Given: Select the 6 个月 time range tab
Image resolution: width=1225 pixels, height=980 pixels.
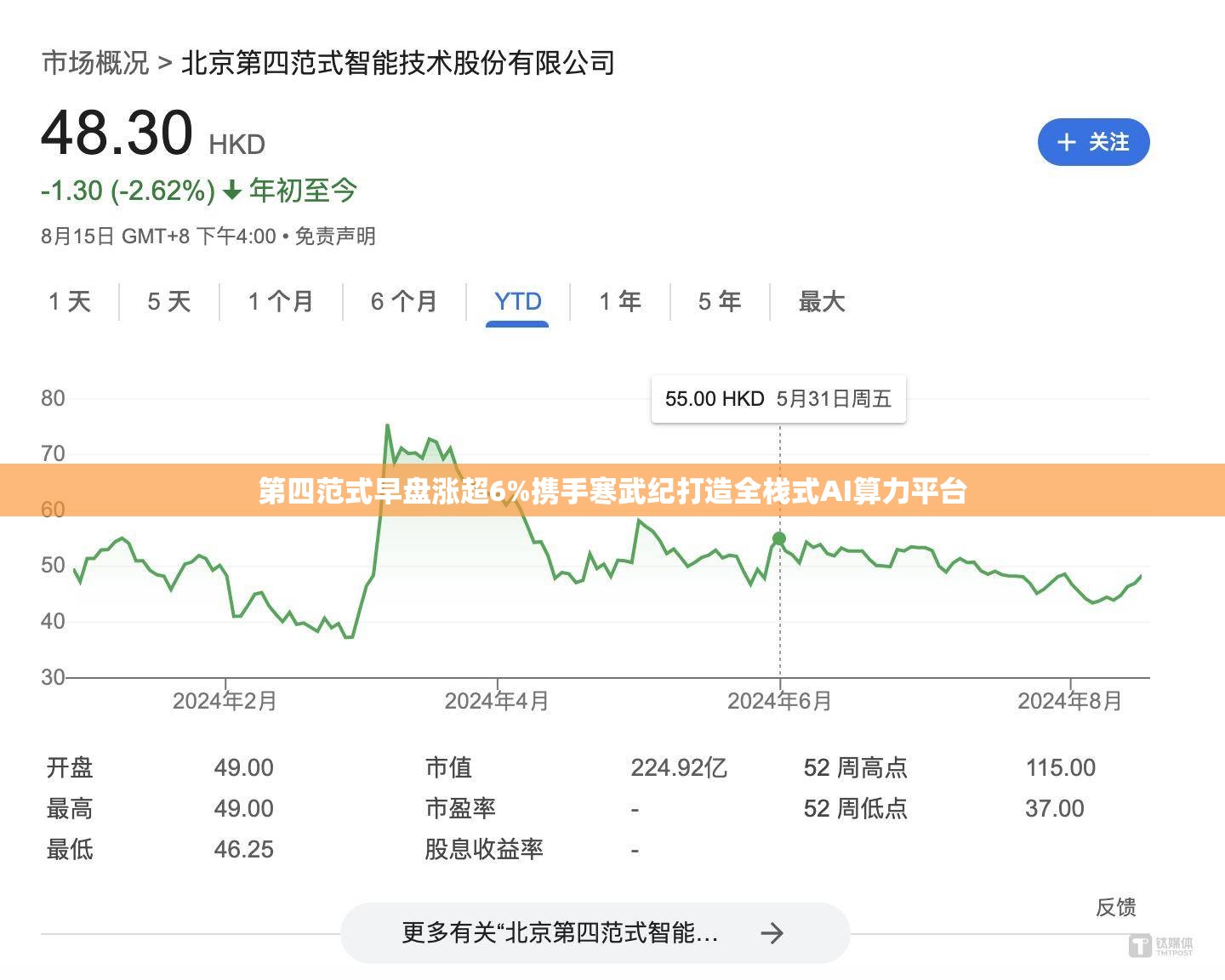Looking at the screenshot, I should (x=404, y=301).
